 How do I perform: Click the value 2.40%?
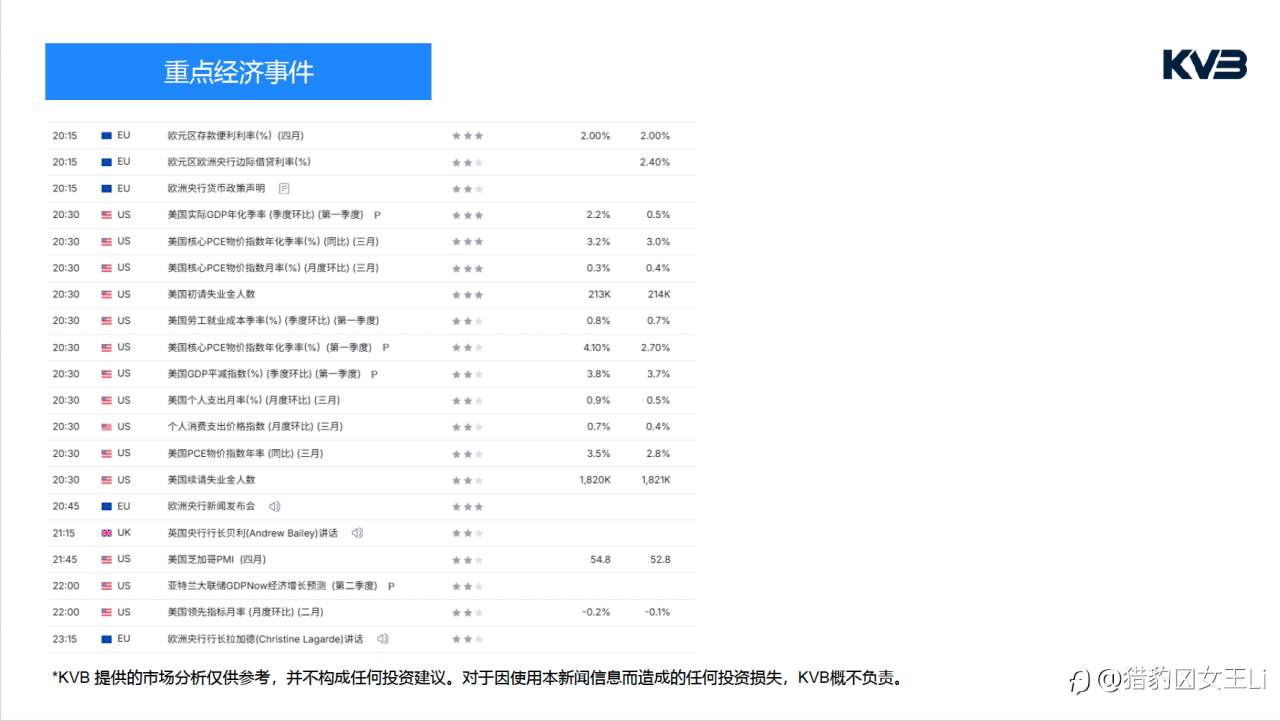click(x=655, y=162)
